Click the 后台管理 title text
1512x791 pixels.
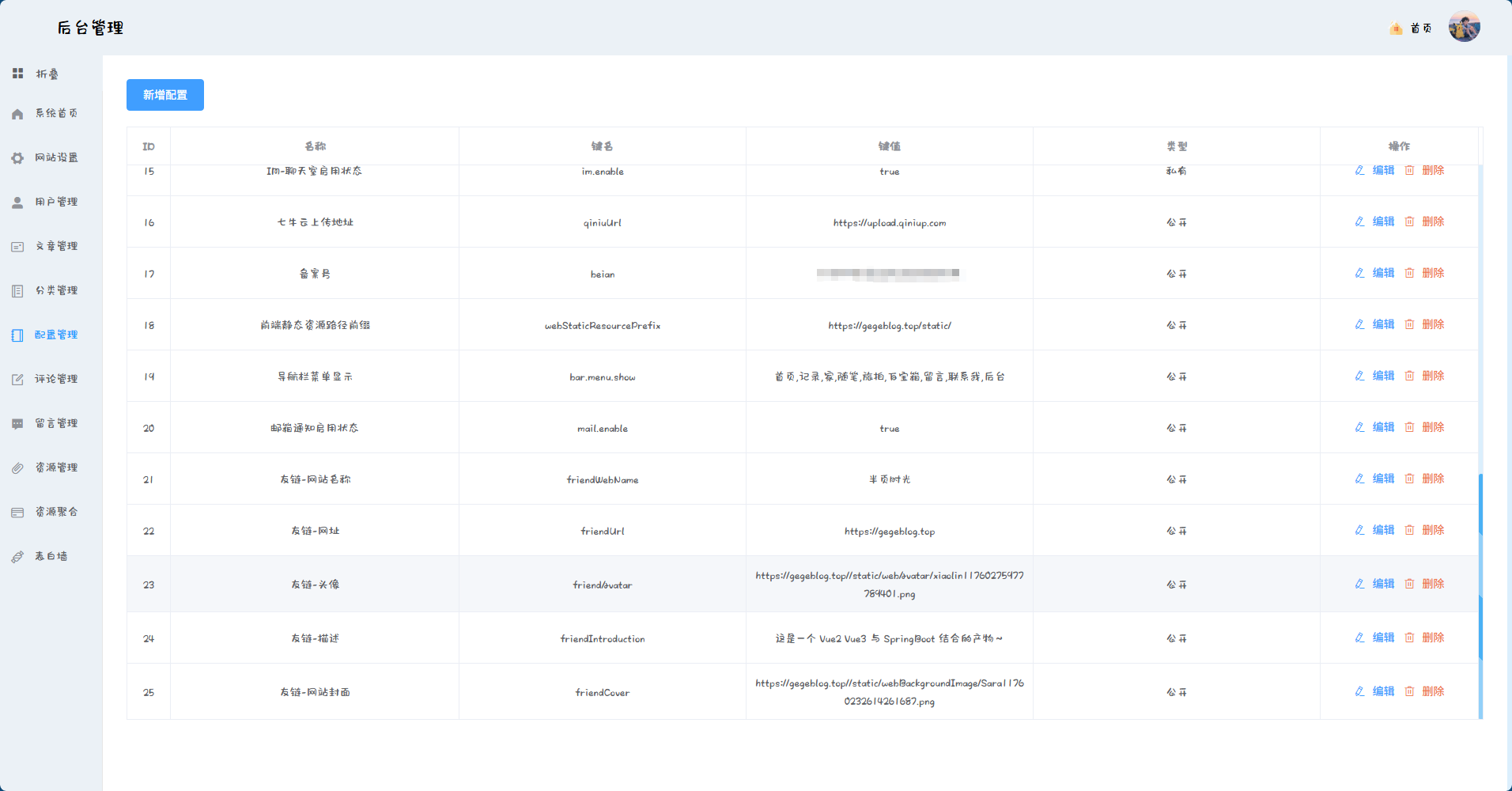point(90,28)
